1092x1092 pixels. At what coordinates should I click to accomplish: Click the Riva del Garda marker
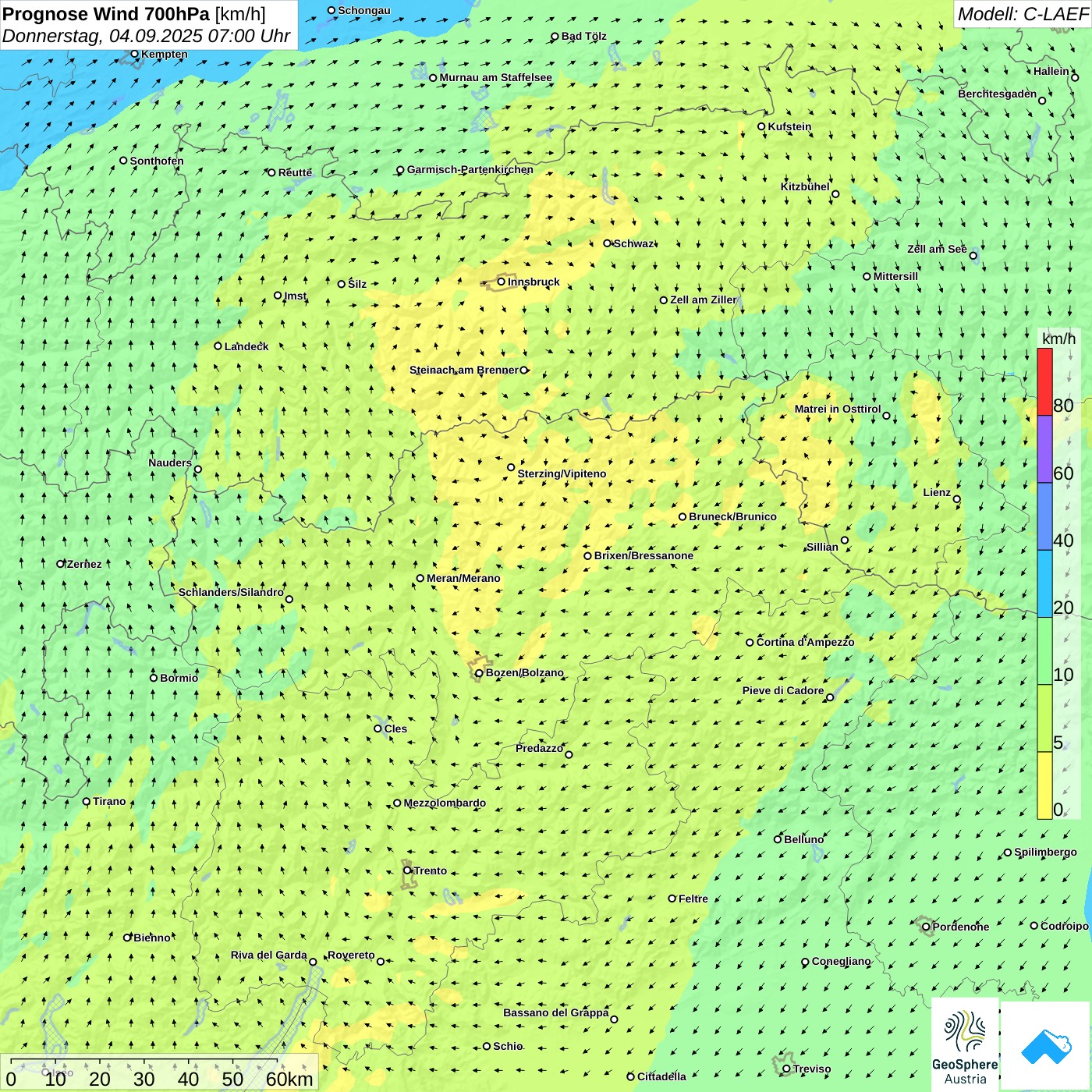(313, 962)
